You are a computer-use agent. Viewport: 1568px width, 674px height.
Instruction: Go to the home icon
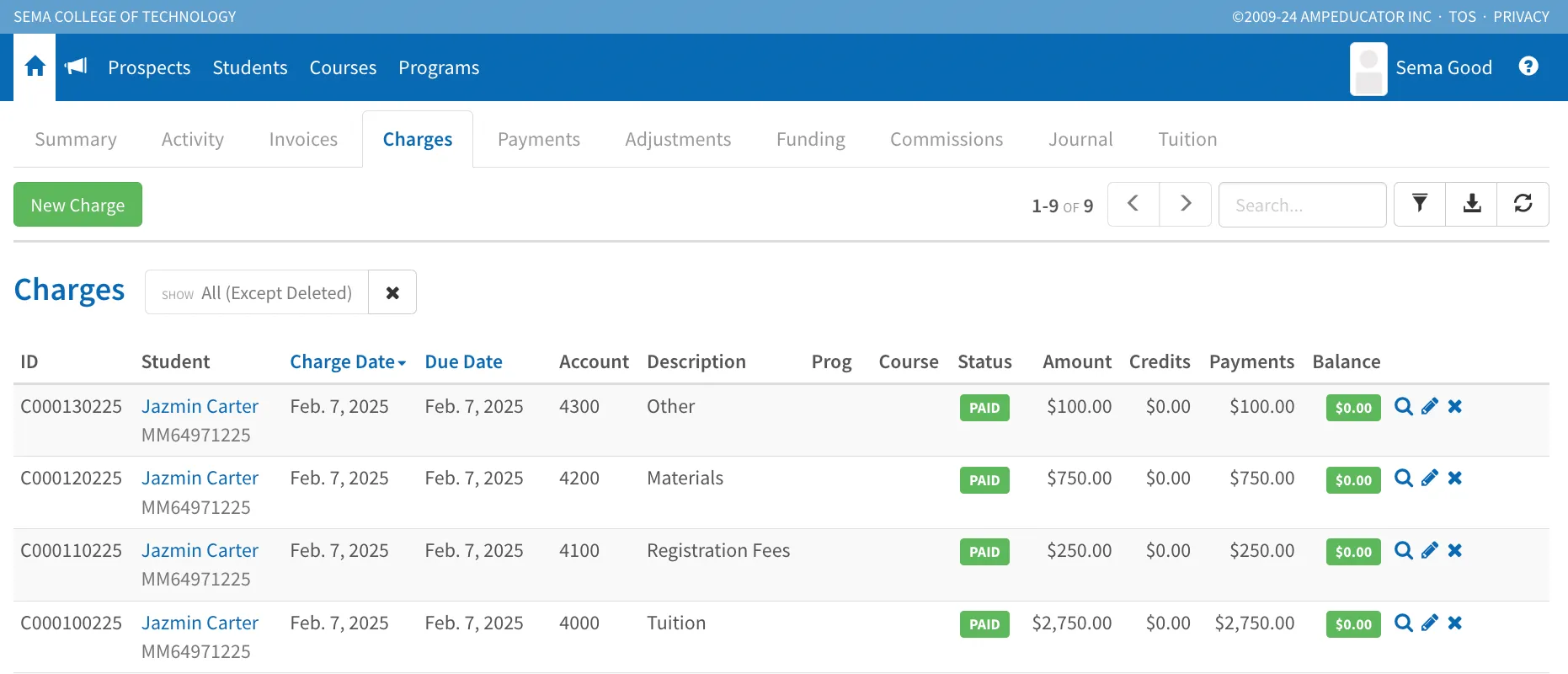pyautogui.click(x=35, y=67)
